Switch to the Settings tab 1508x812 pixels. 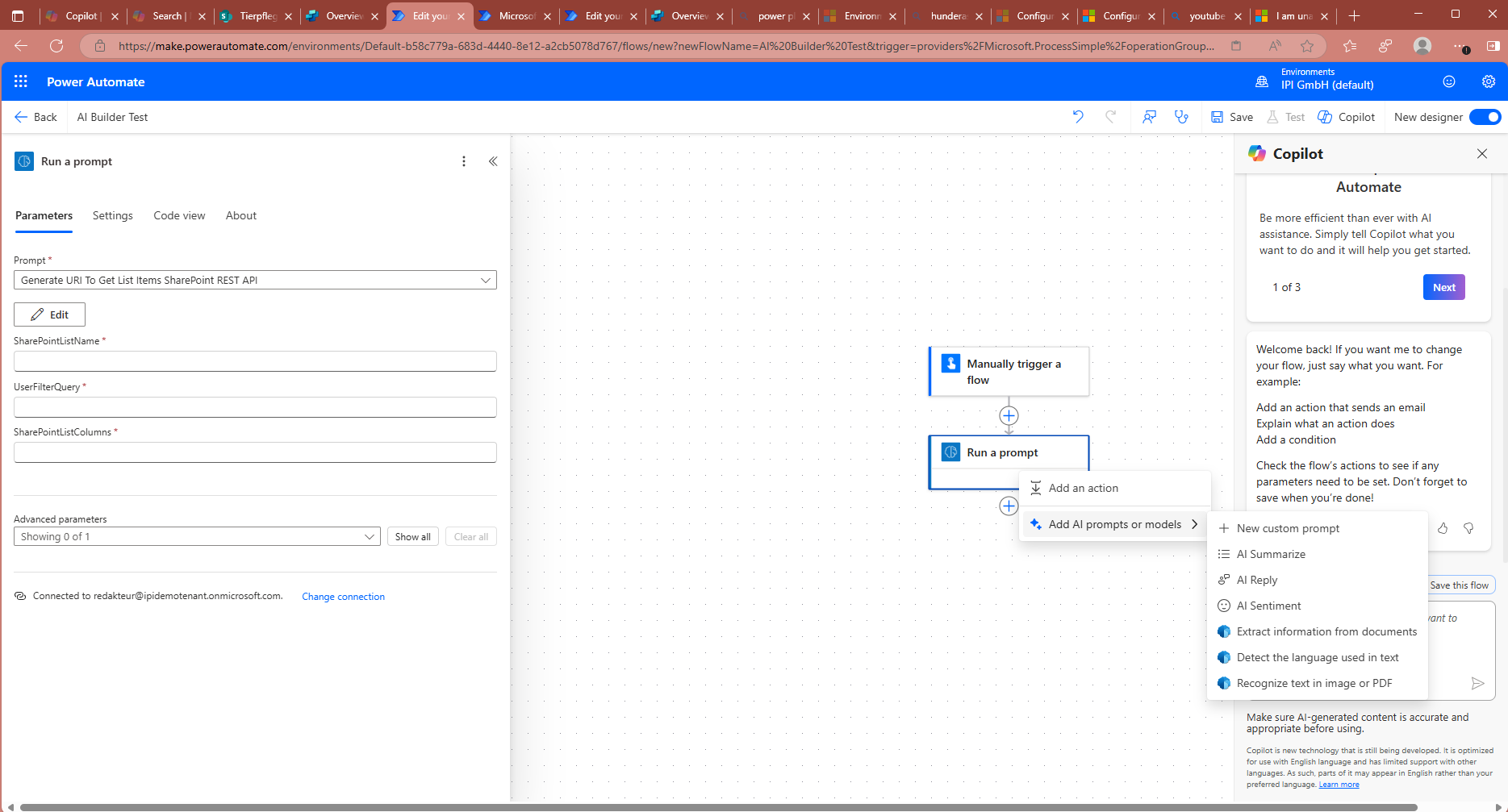[x=112, y=215]
